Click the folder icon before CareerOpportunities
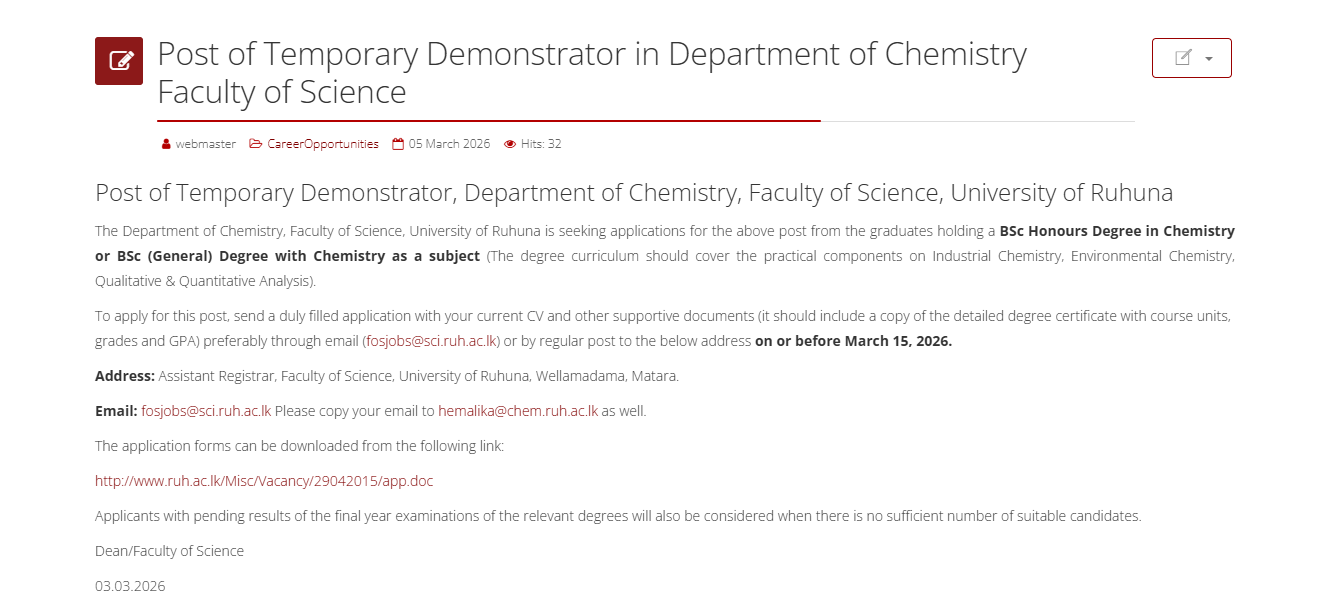1332x613 pixels. (256, 144)
